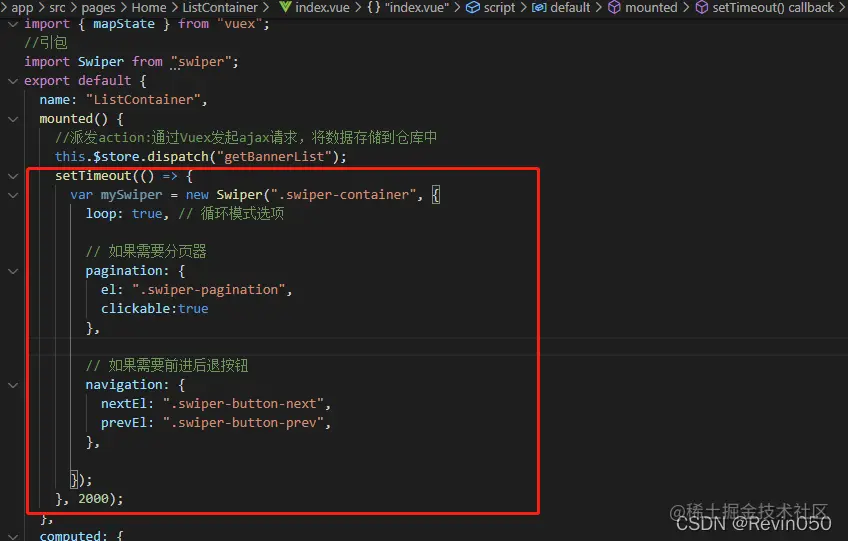Collapse the var mySwiper block
This screenshot has width=848, height=541.
[x=13, y=195]
